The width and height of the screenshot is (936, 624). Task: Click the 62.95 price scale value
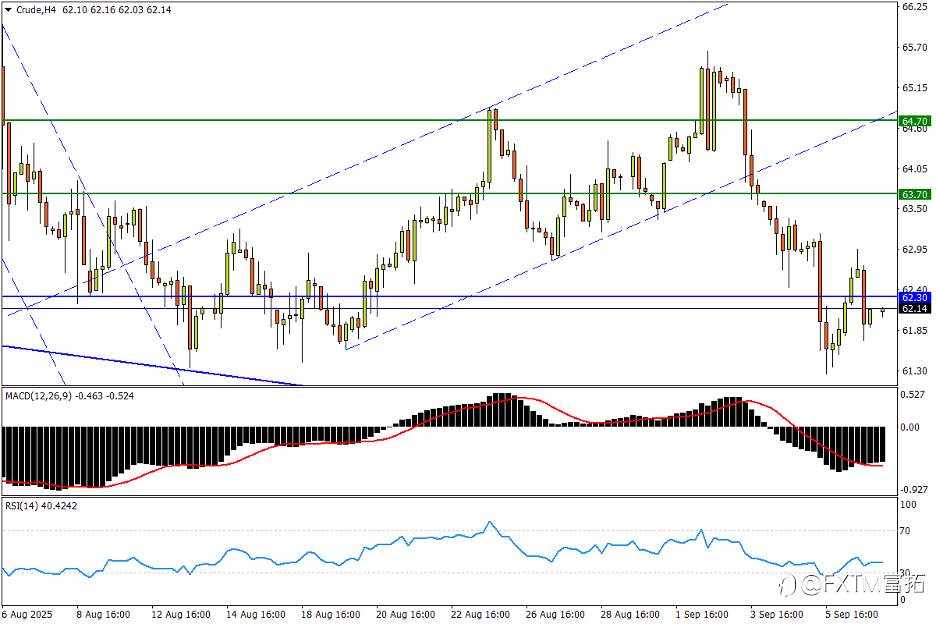tap(915, 249)
